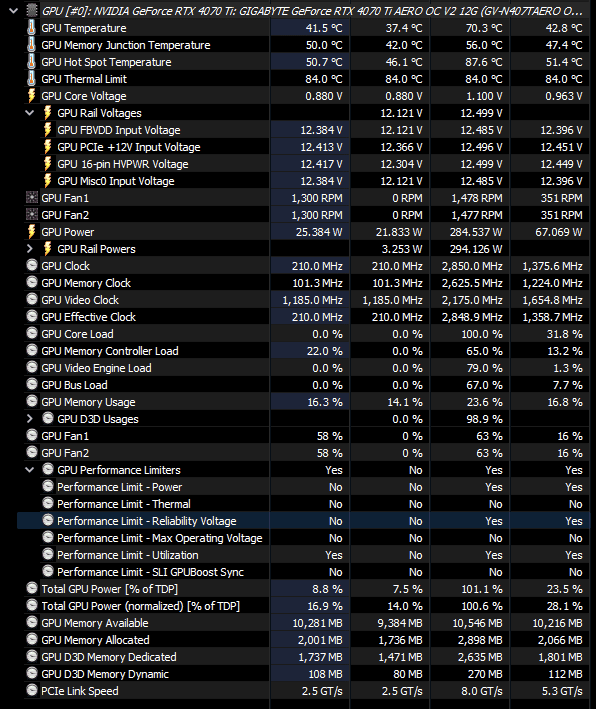Click the 10,281 MB memory available value
This screenshot has width=596, height=709.
(317, 623)
